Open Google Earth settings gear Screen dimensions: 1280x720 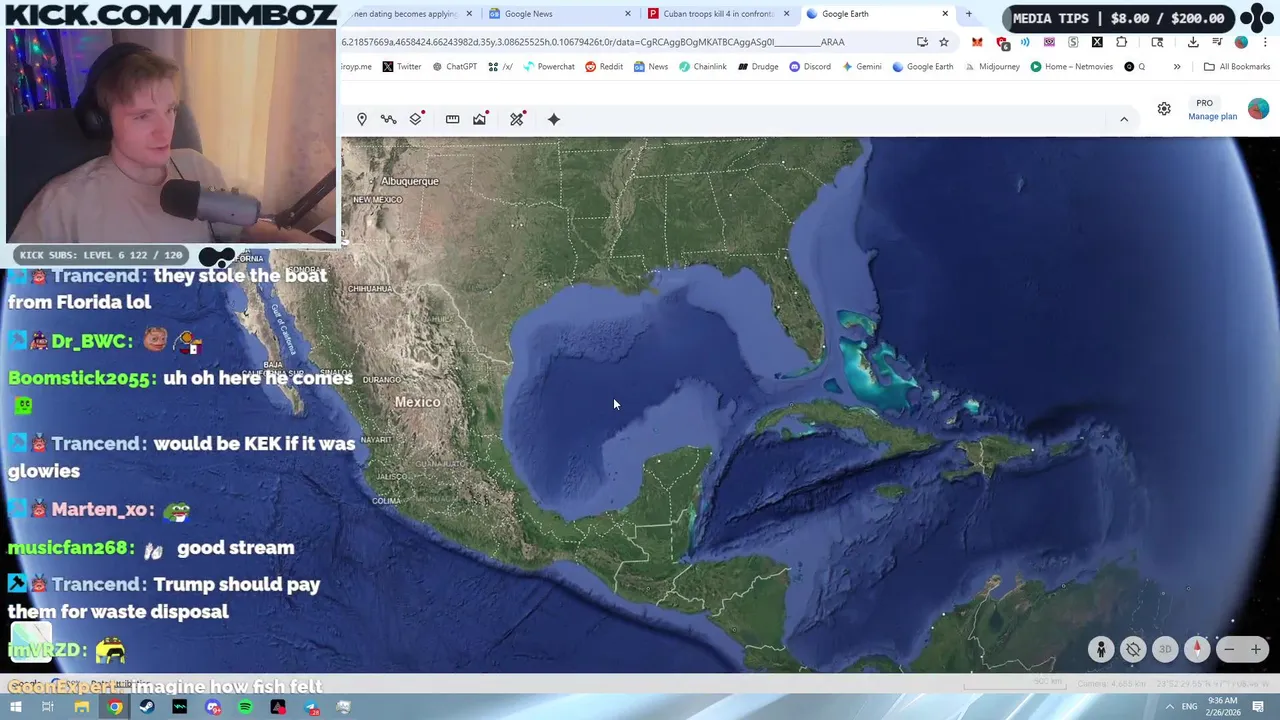[x=1164, y=109]
